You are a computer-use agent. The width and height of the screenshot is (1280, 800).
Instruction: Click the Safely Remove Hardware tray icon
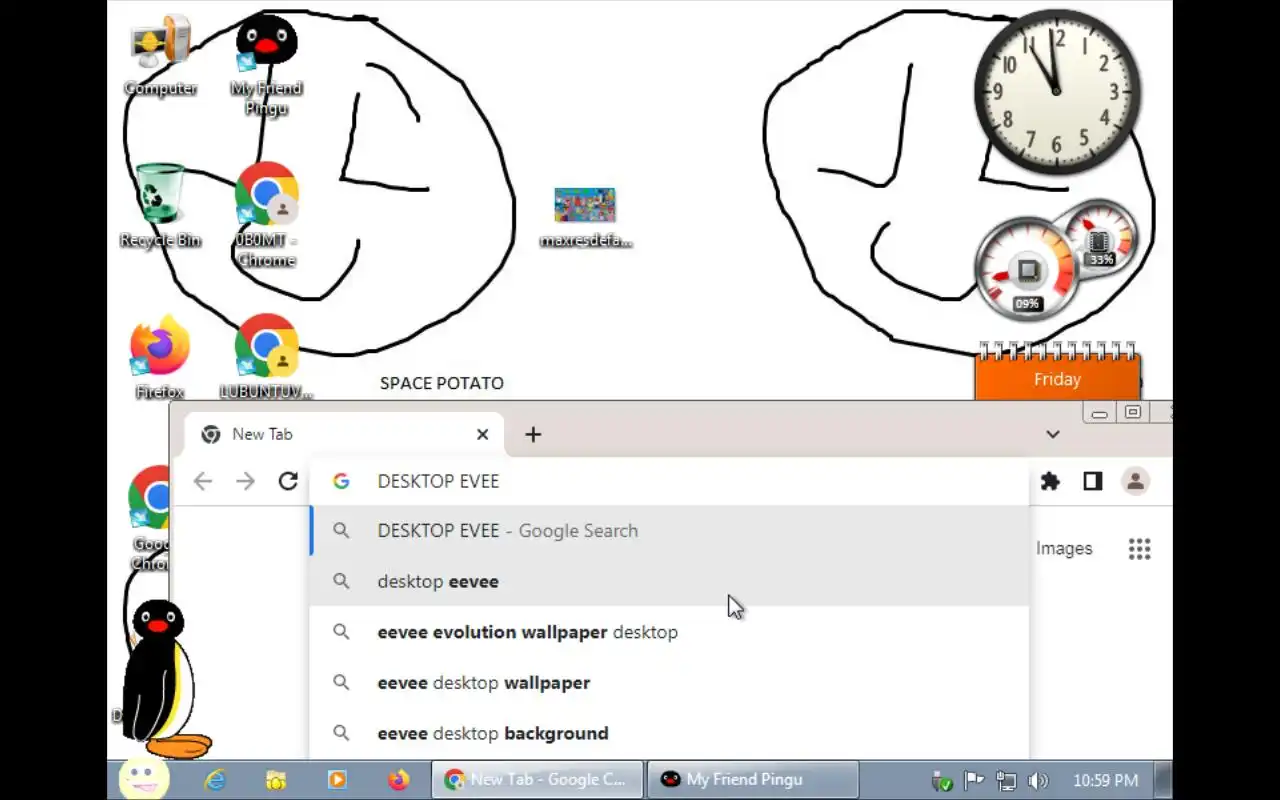pos(942,780)
